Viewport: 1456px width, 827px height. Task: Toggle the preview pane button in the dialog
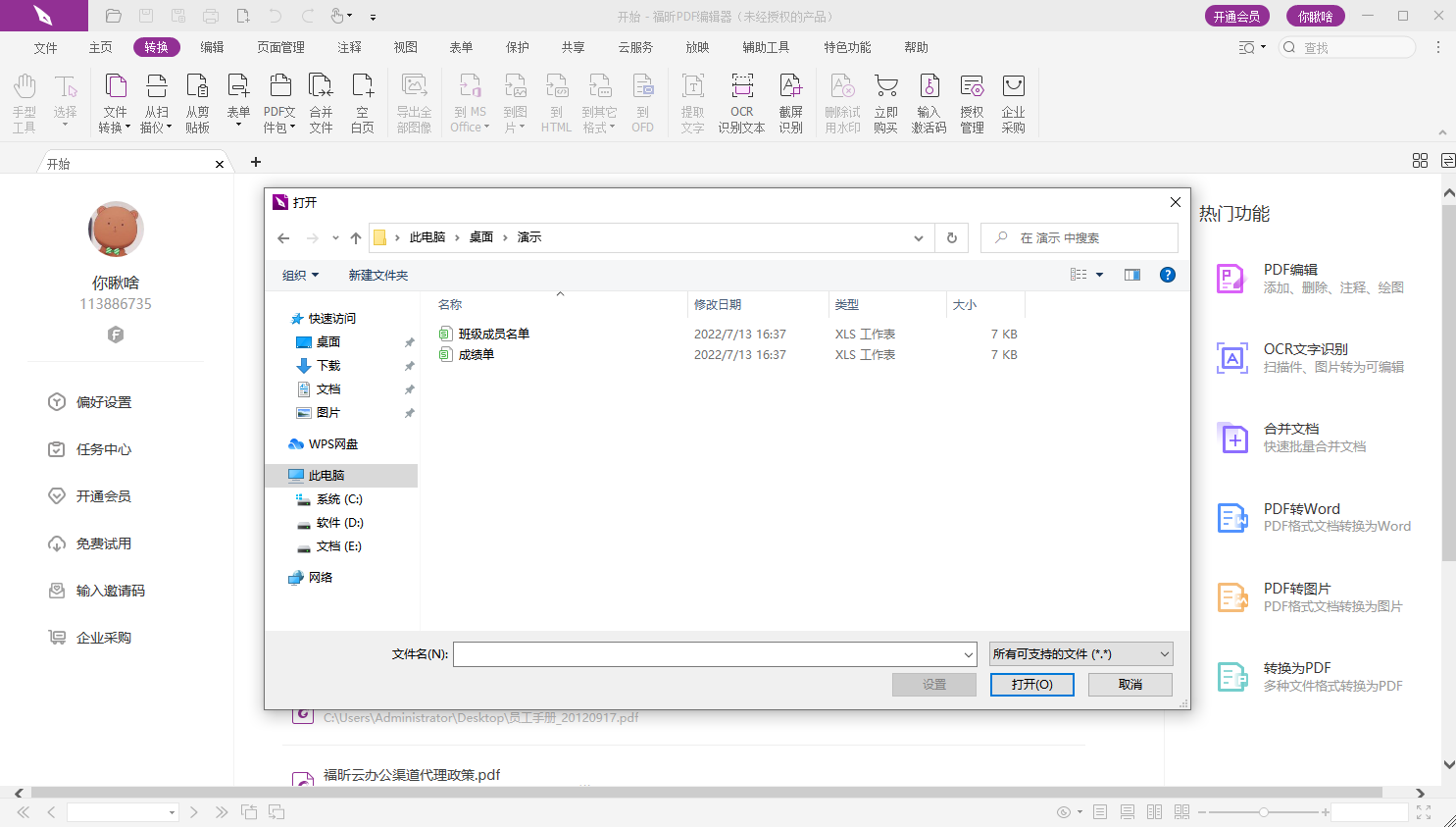[x=1132, y=275]
